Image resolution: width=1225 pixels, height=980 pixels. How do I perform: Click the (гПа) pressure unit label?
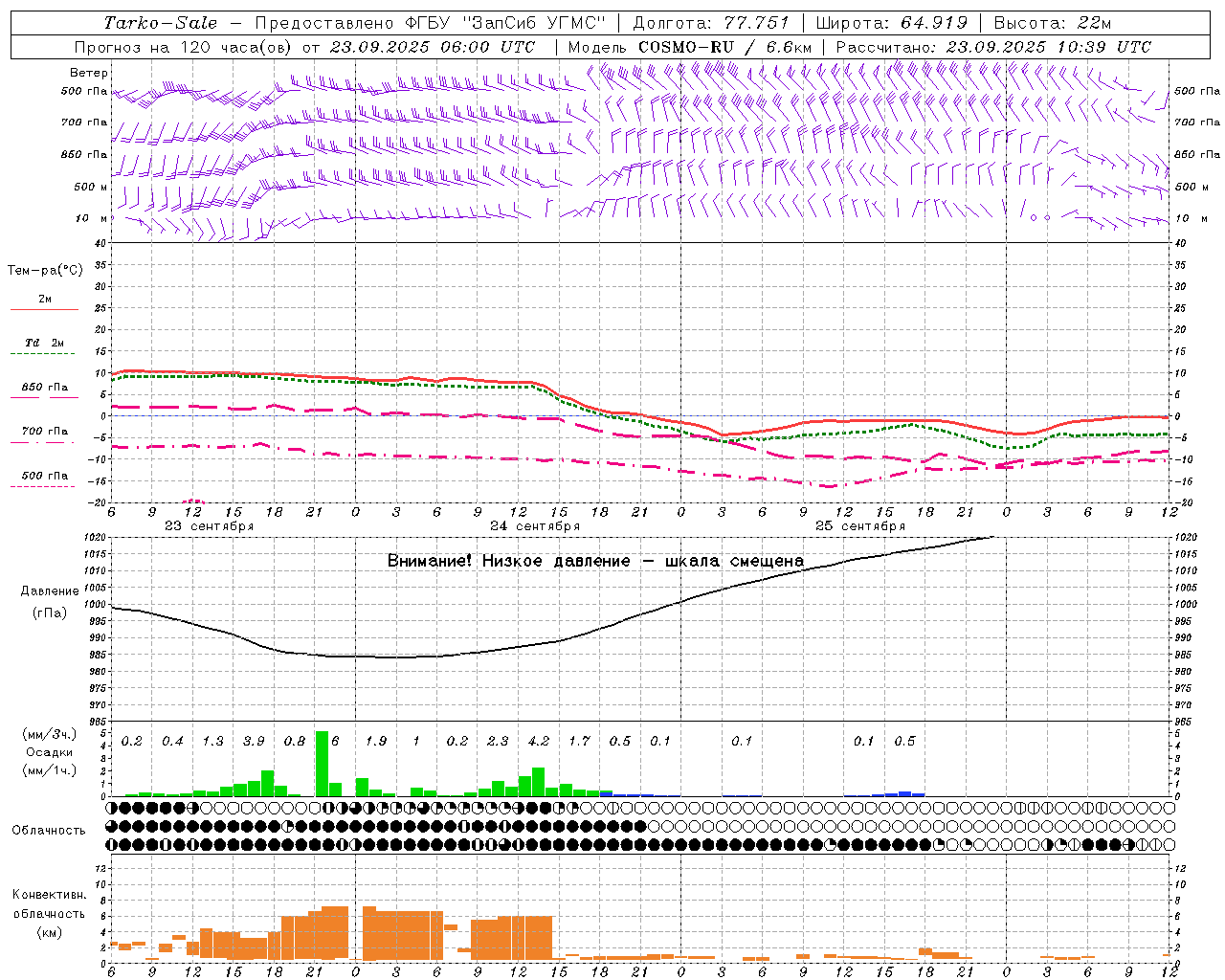point(49,613)
